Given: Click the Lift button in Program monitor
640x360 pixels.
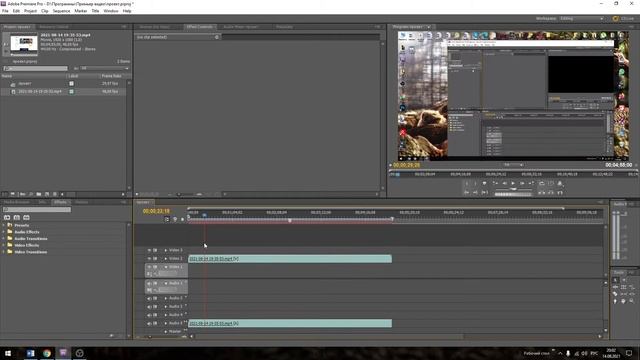Looking at the screenshot, I should [541, 193].
